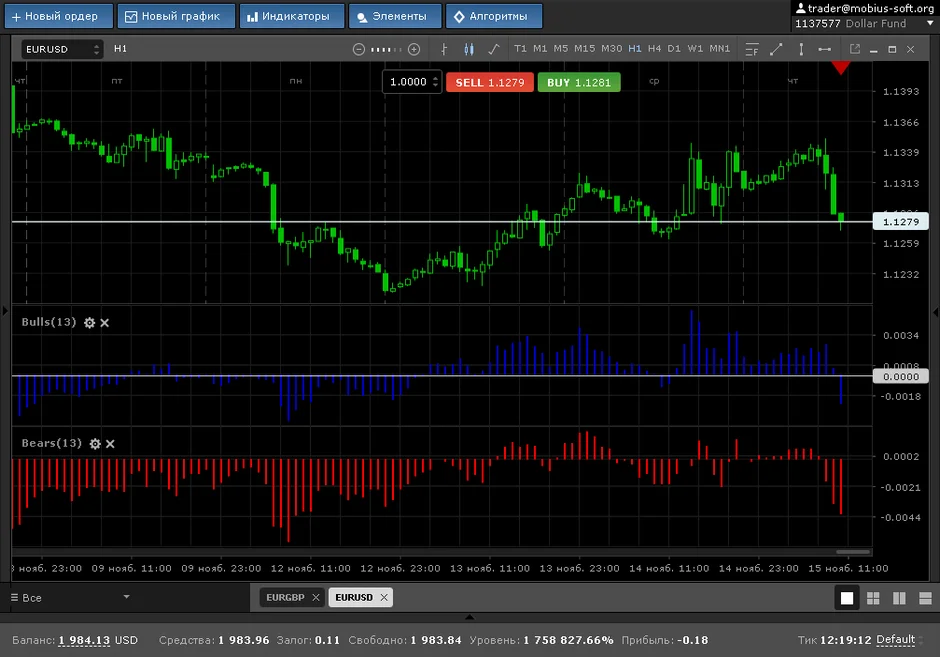Click the red marker triangle above chart
Screen dimensions: 940x657
point(840,68)
